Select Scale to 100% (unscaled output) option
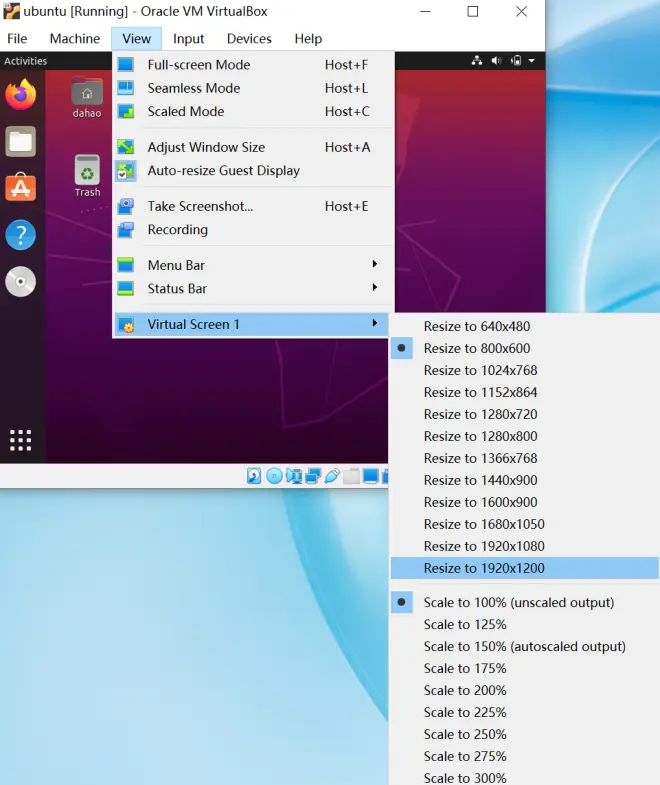This screenshot has width=660, height=785. coord(524,603)
